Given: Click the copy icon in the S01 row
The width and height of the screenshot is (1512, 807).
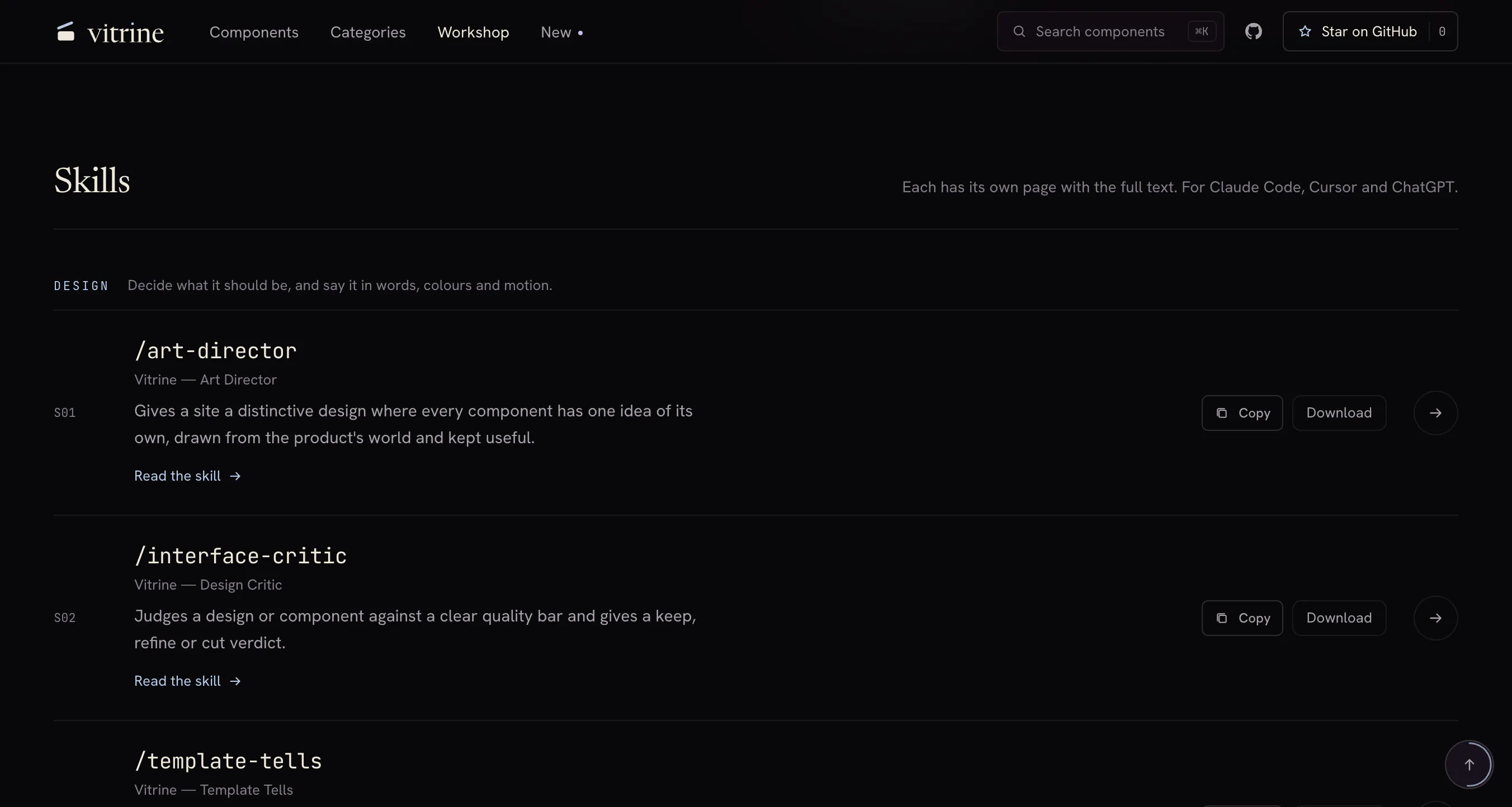Looking at the screenshot, I should (1221, 413).
